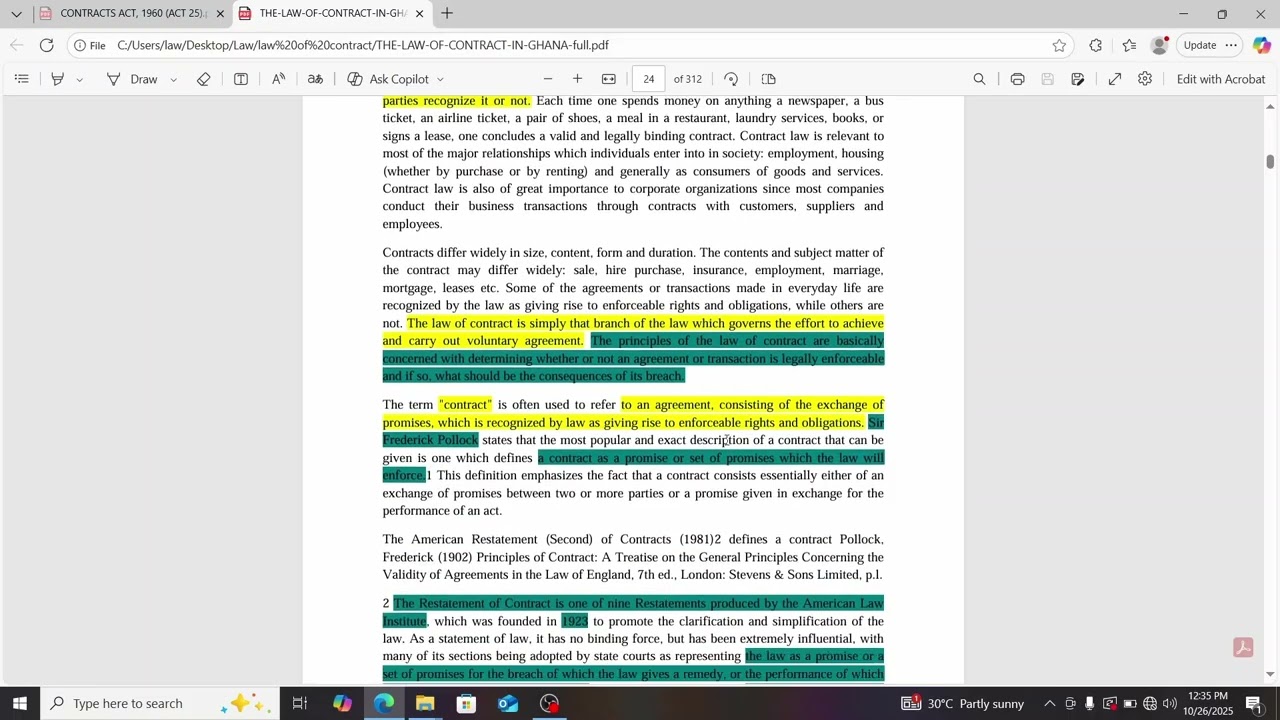The image size is (1280, 720).
Task: Select the Highlight tool
Action: click(x=57, y=79)
